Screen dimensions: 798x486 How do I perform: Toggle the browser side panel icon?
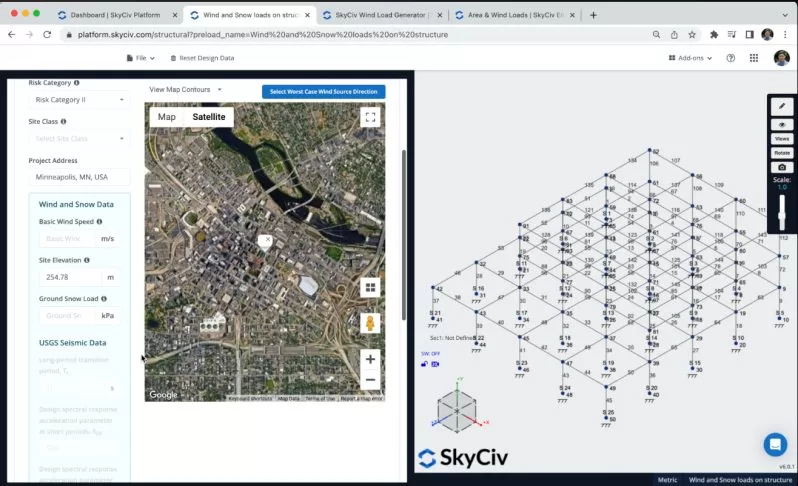click(x=750, y=35)
